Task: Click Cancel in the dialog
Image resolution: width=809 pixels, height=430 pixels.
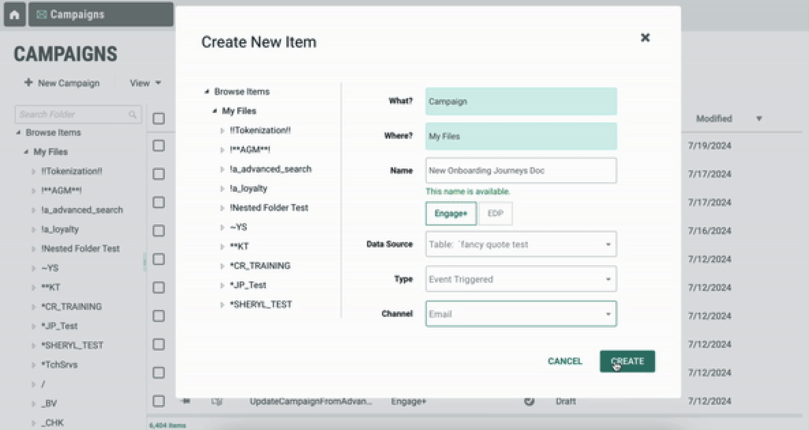Action: click(565, 361)
